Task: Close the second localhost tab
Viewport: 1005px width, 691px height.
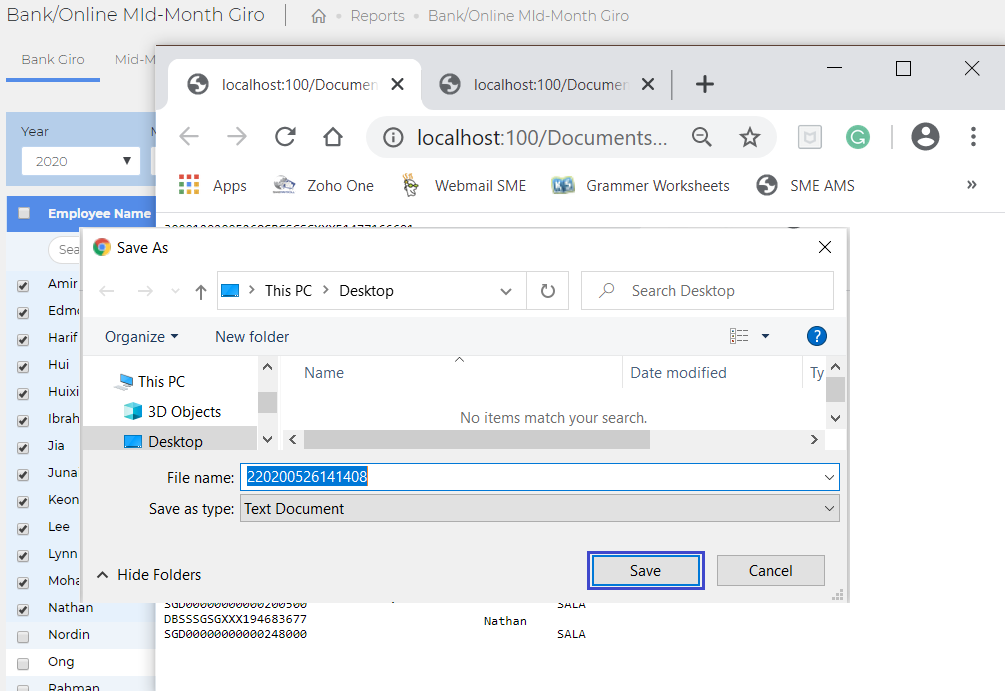Action: tap(648, 84)
